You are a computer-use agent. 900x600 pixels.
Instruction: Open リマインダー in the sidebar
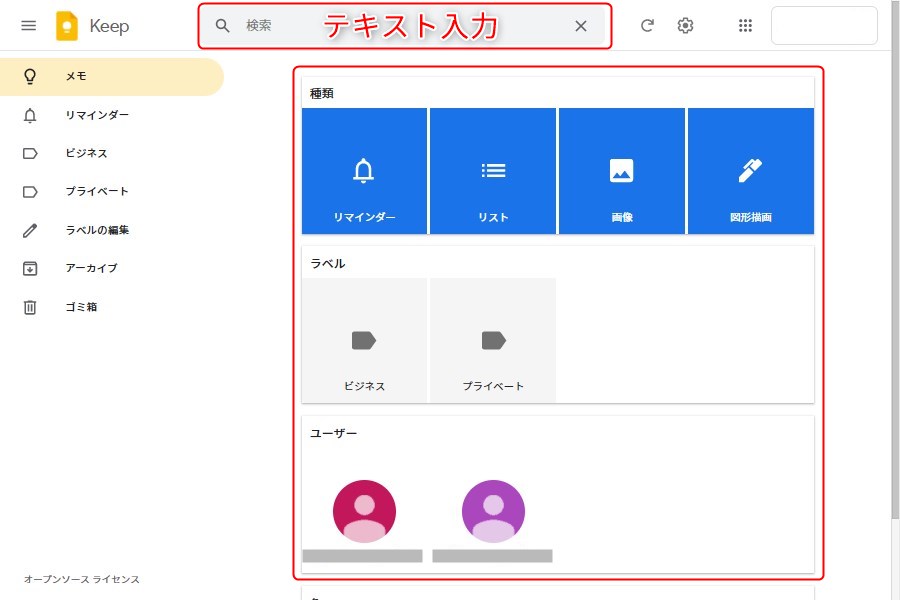[x=97, y=115]
